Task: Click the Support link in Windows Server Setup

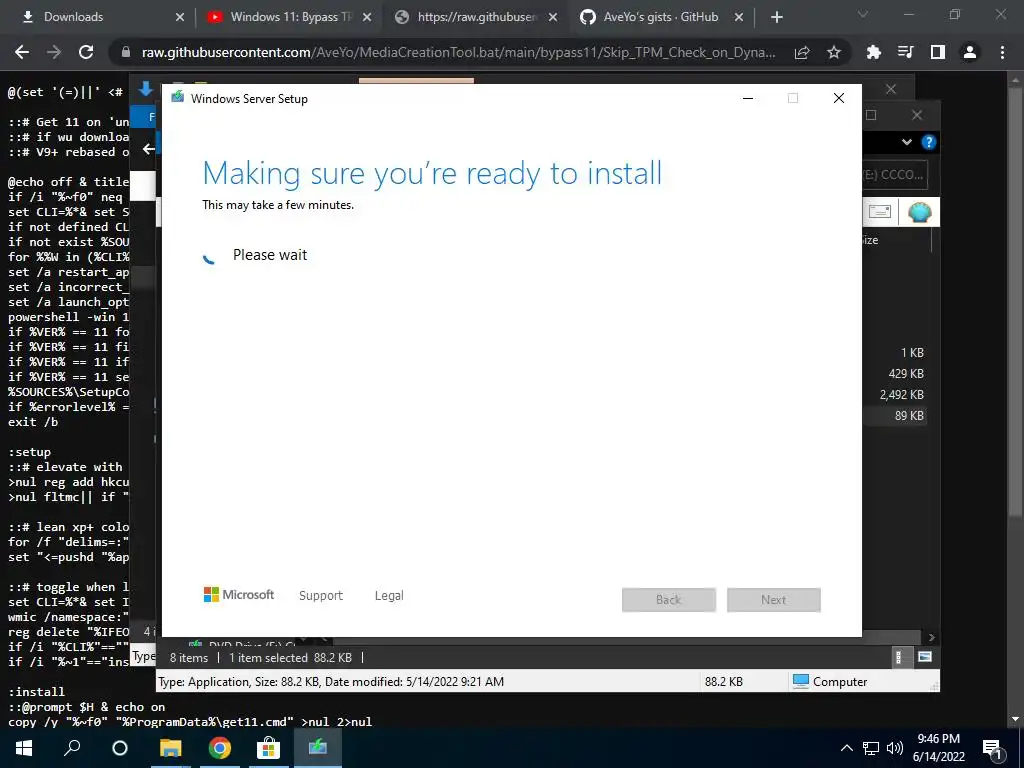Action: tap(321, 596)
